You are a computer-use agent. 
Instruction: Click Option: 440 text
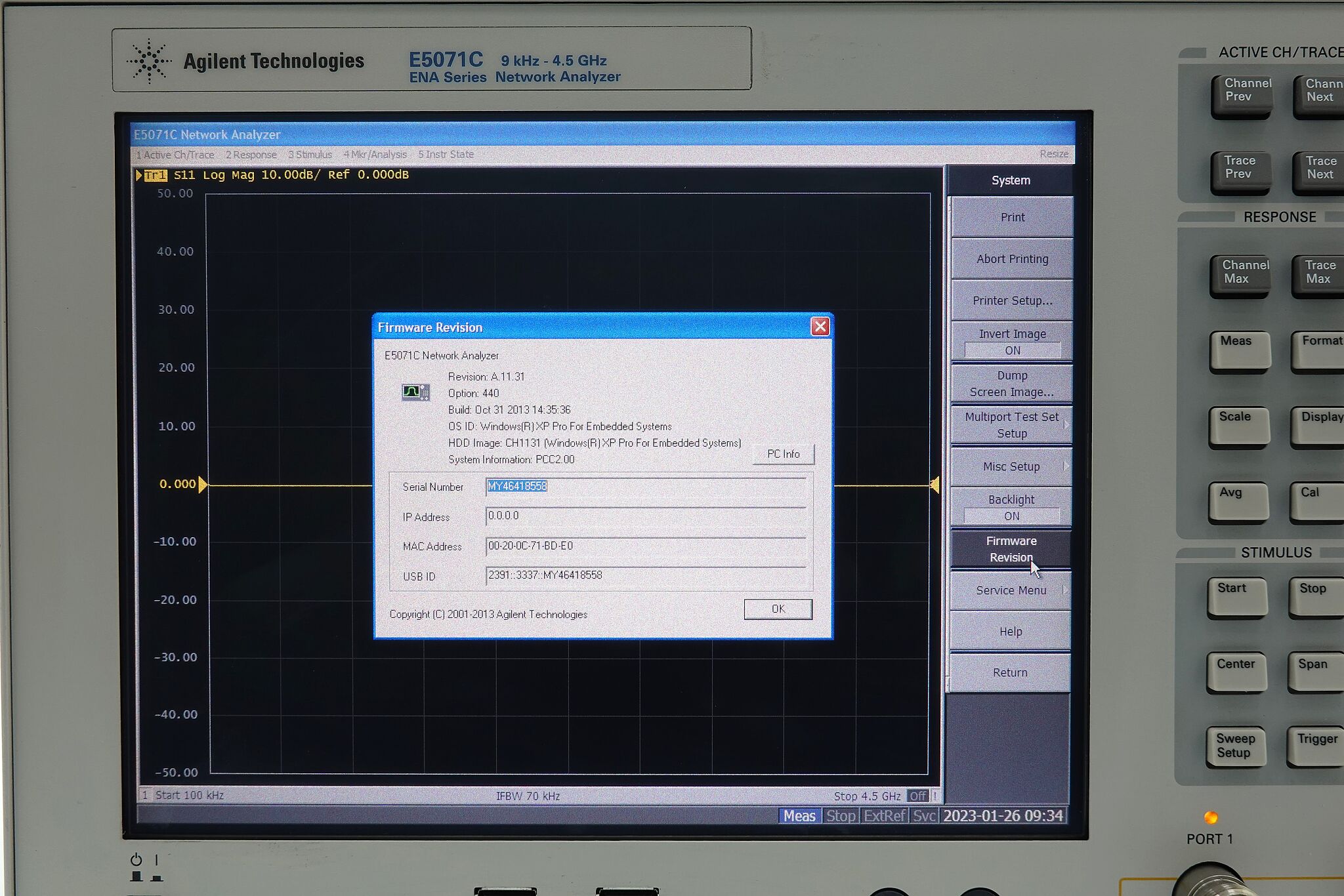pyautogui.click(x=473, y=394)
